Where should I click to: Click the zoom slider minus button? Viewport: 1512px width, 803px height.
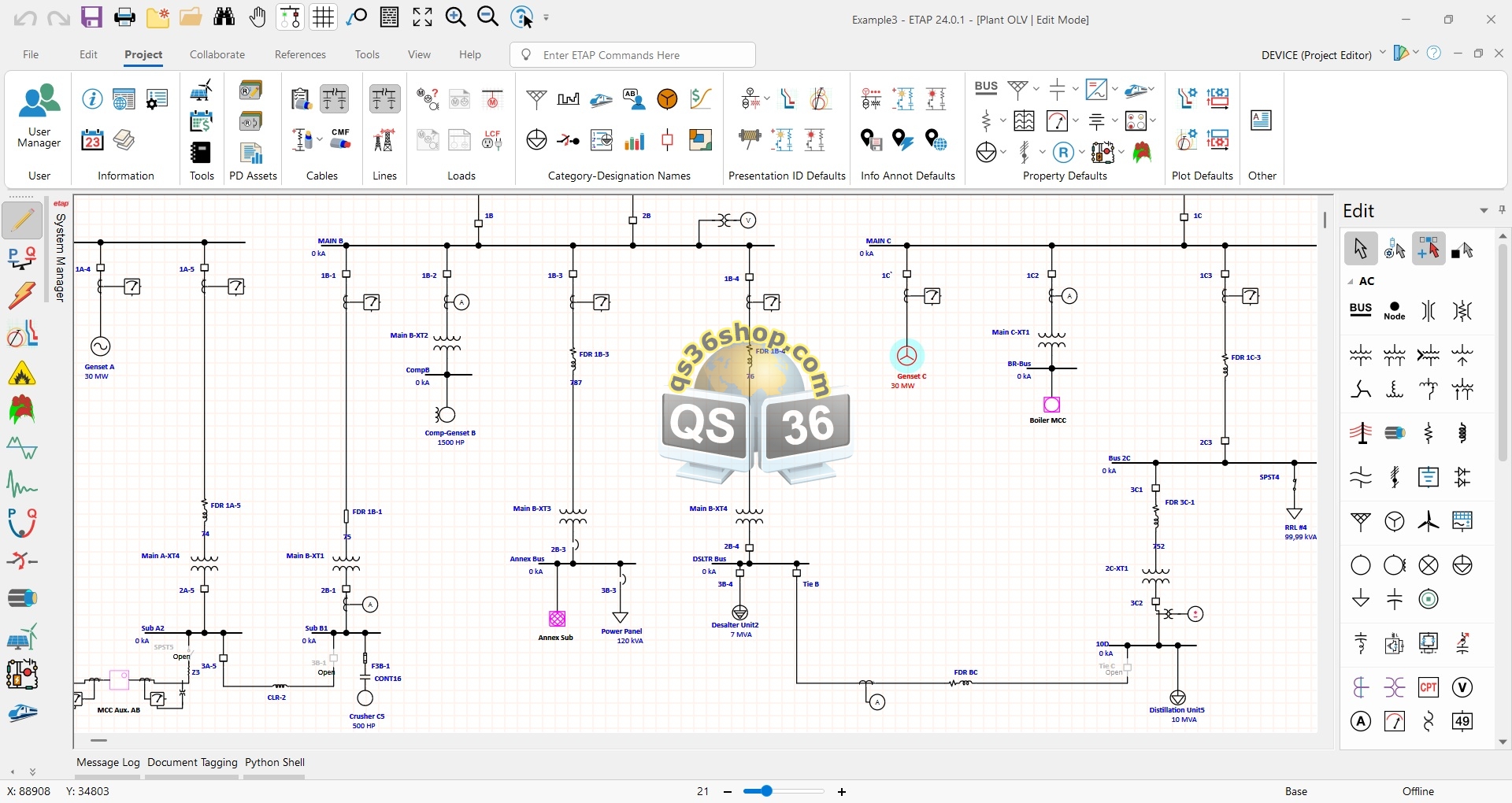pos(728,792)
